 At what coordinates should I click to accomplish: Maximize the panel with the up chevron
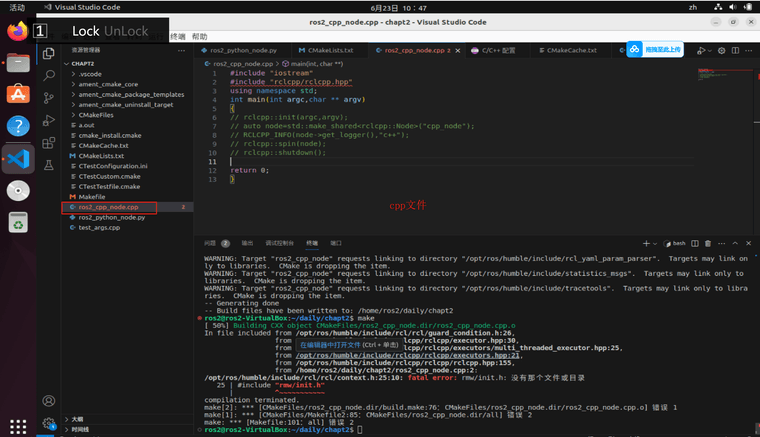pos(735,243)
